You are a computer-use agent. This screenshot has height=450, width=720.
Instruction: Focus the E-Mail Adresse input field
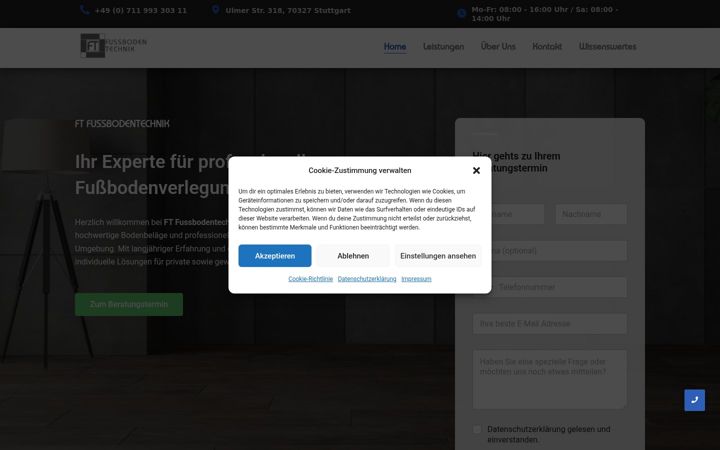tap(550, 324)
